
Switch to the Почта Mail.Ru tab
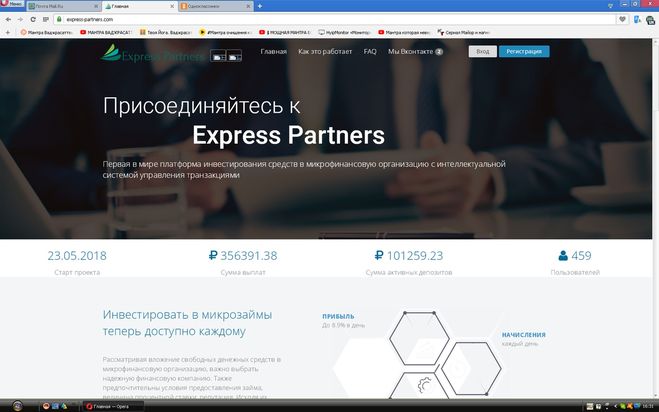point(63,6)
